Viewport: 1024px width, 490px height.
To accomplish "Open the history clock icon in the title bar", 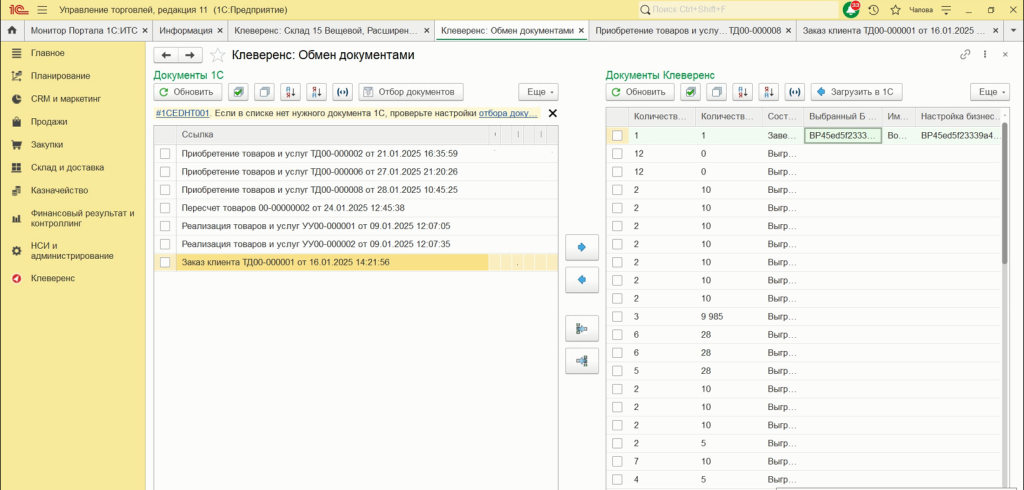I will click(873, 10).
